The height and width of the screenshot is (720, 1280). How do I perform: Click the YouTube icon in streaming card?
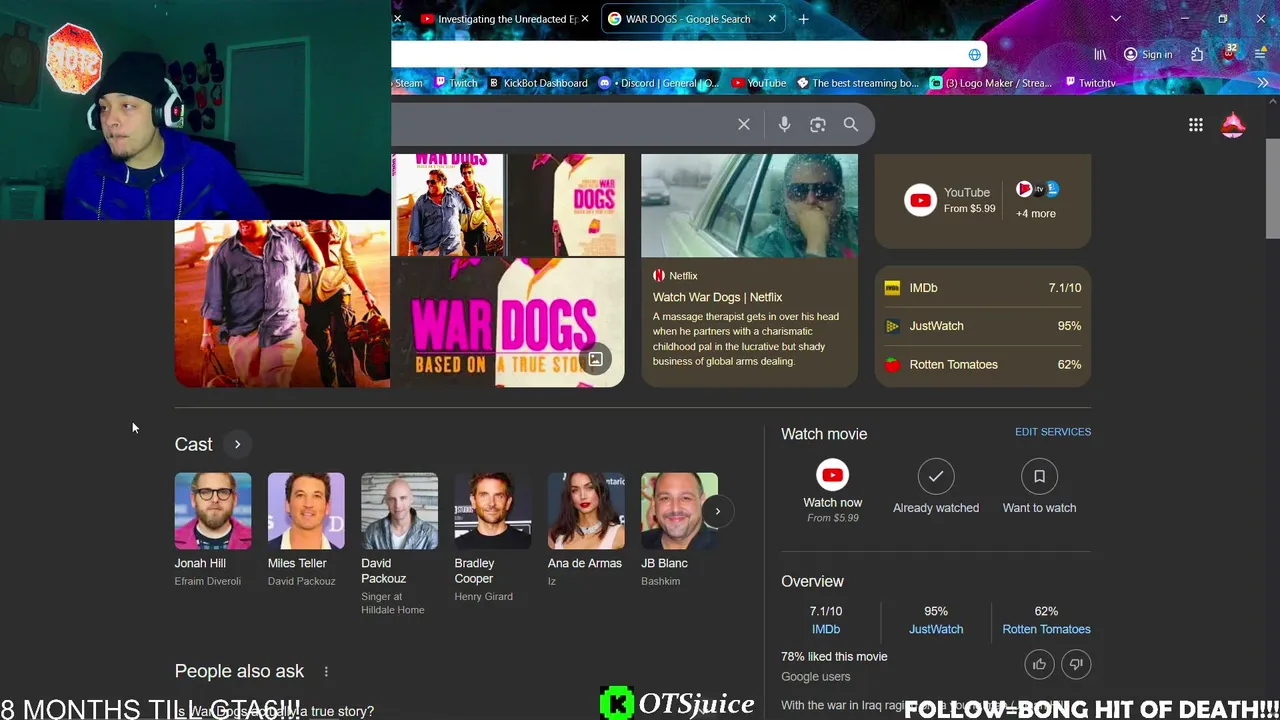[x=920, y=200]
